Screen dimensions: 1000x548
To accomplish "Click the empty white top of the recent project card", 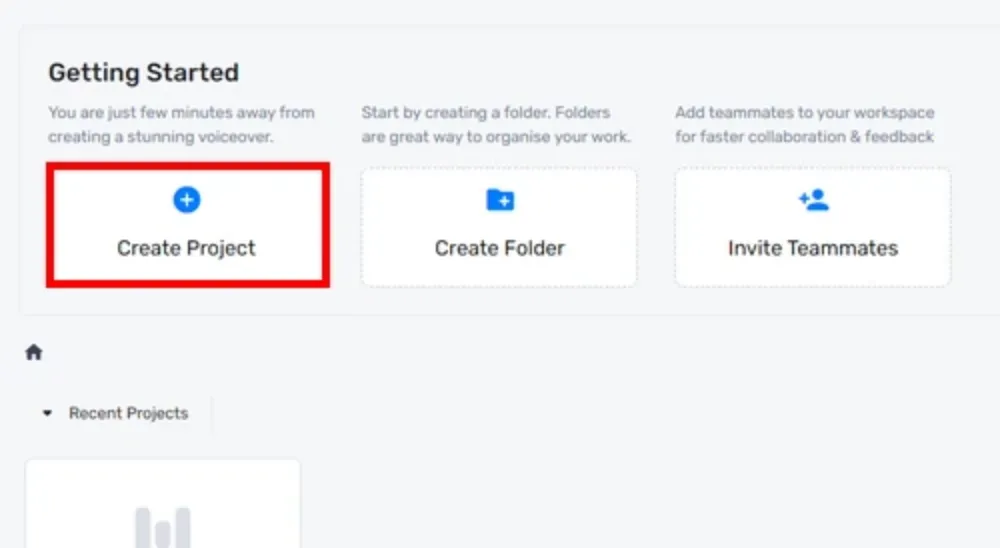I will pos(163,480).
